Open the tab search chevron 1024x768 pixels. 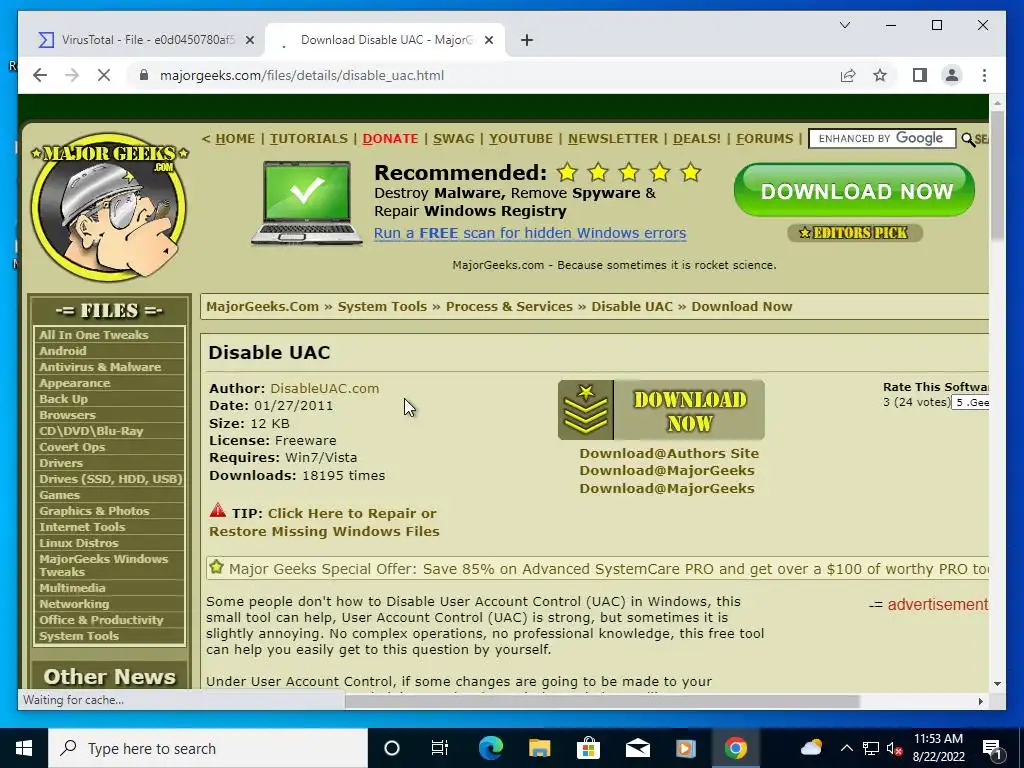[x=844, y=25]
